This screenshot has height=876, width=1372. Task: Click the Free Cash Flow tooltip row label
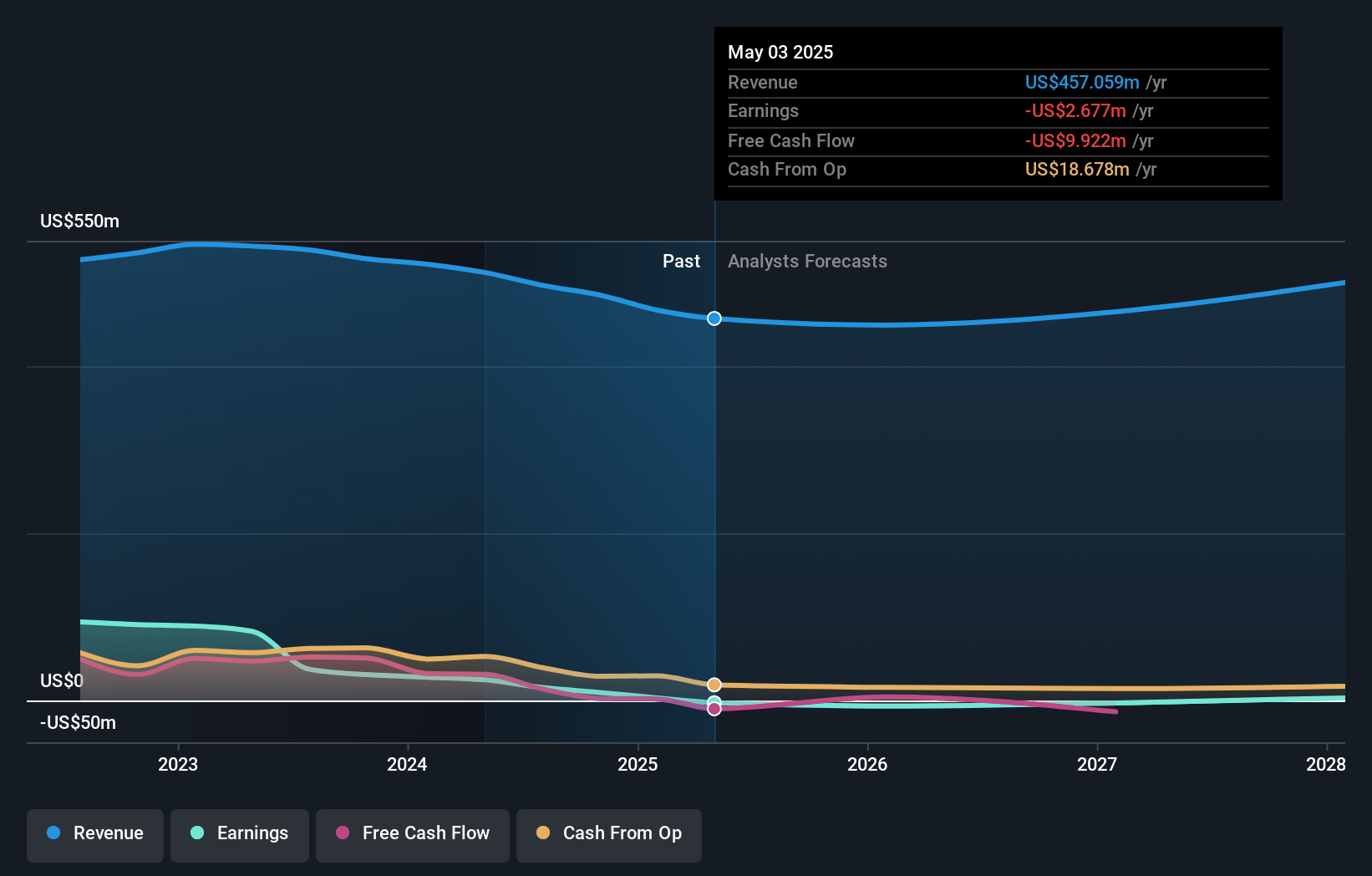tap(791, 140)
